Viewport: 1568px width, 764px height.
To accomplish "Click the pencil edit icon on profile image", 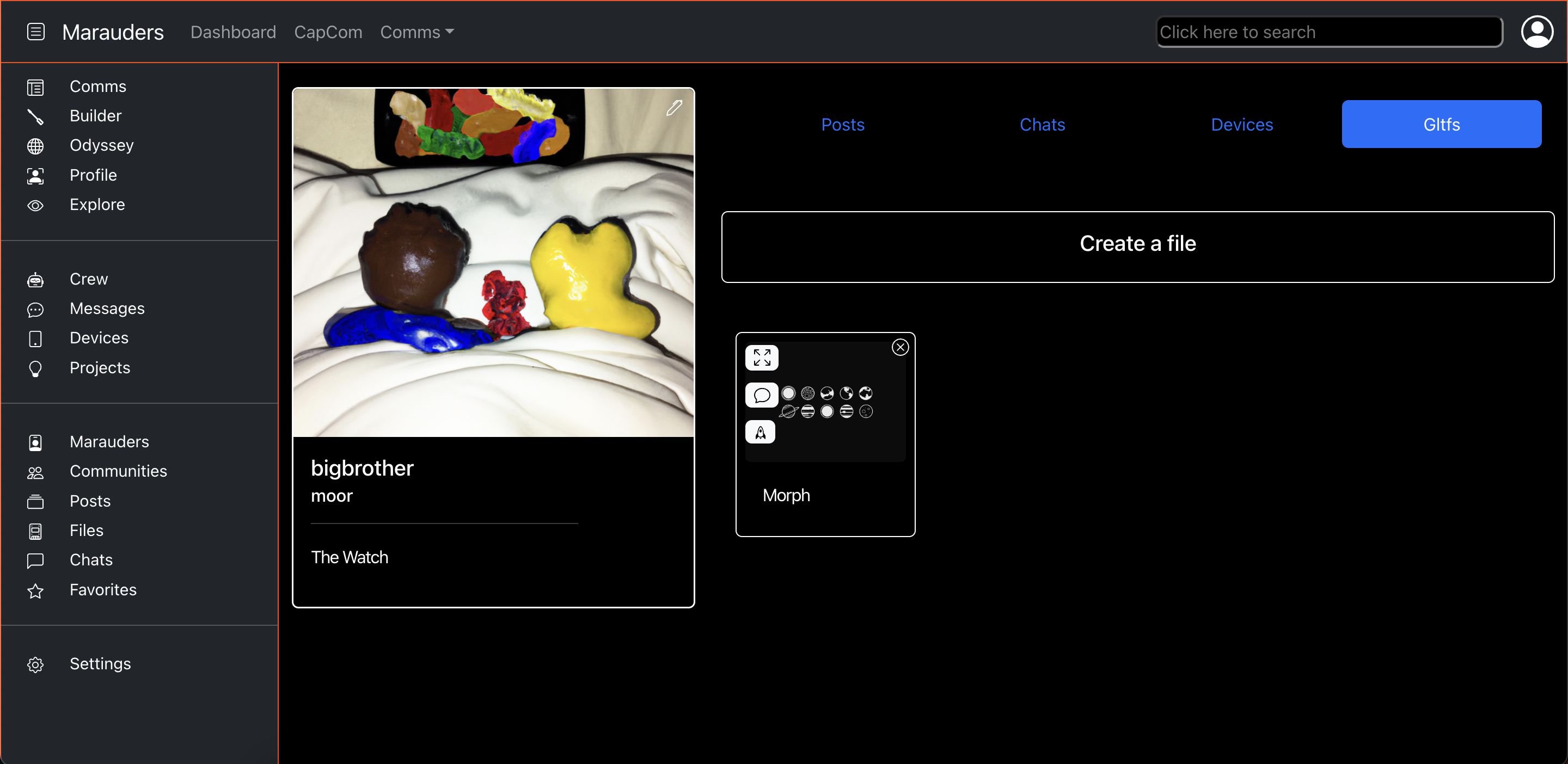I will click(674, 108).
